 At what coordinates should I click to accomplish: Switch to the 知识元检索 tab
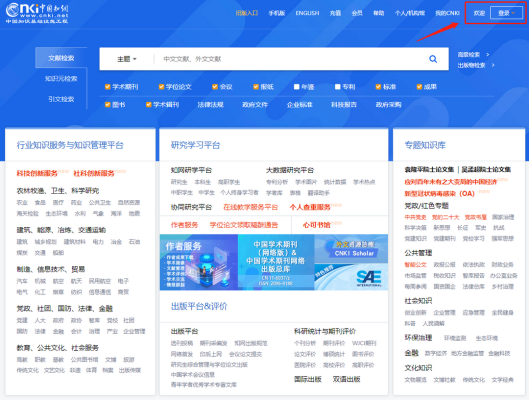pyautogui.click(x=61, y=79)
